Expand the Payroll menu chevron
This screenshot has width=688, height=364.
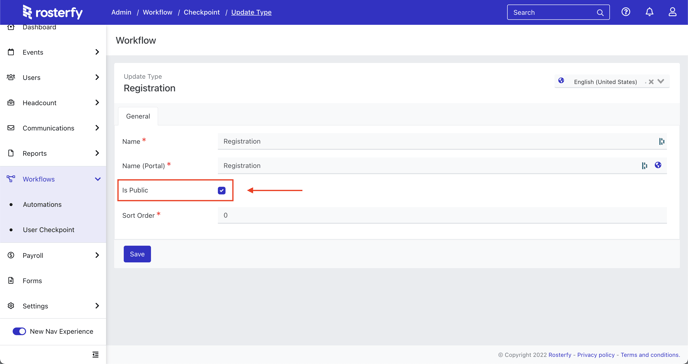tap(97, 255)
